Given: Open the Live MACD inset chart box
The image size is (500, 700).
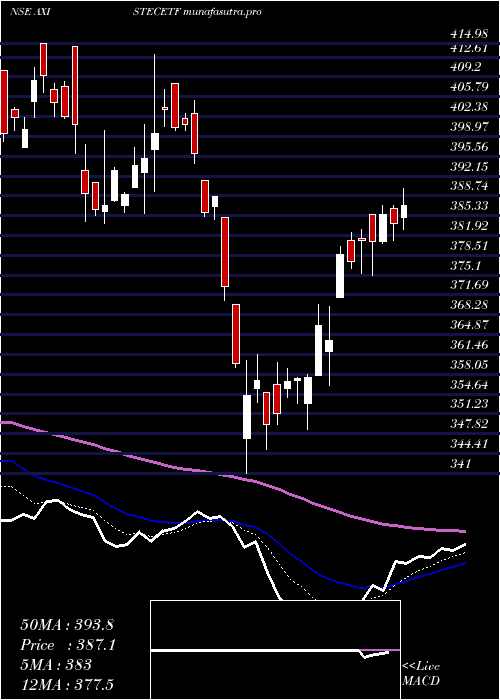Looking at the screenshot, I should [x=275, y=650].
